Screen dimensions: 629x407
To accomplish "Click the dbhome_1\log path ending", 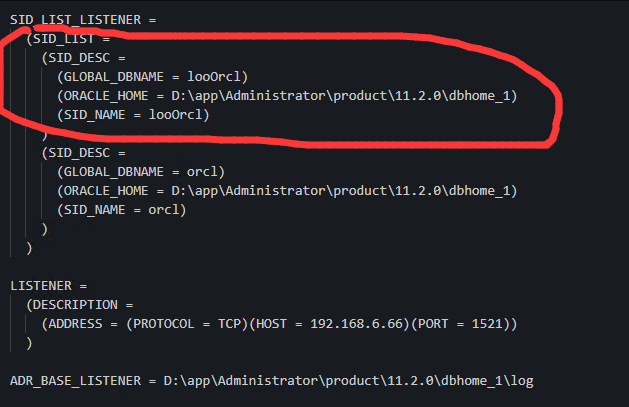I will click(487, 381).
